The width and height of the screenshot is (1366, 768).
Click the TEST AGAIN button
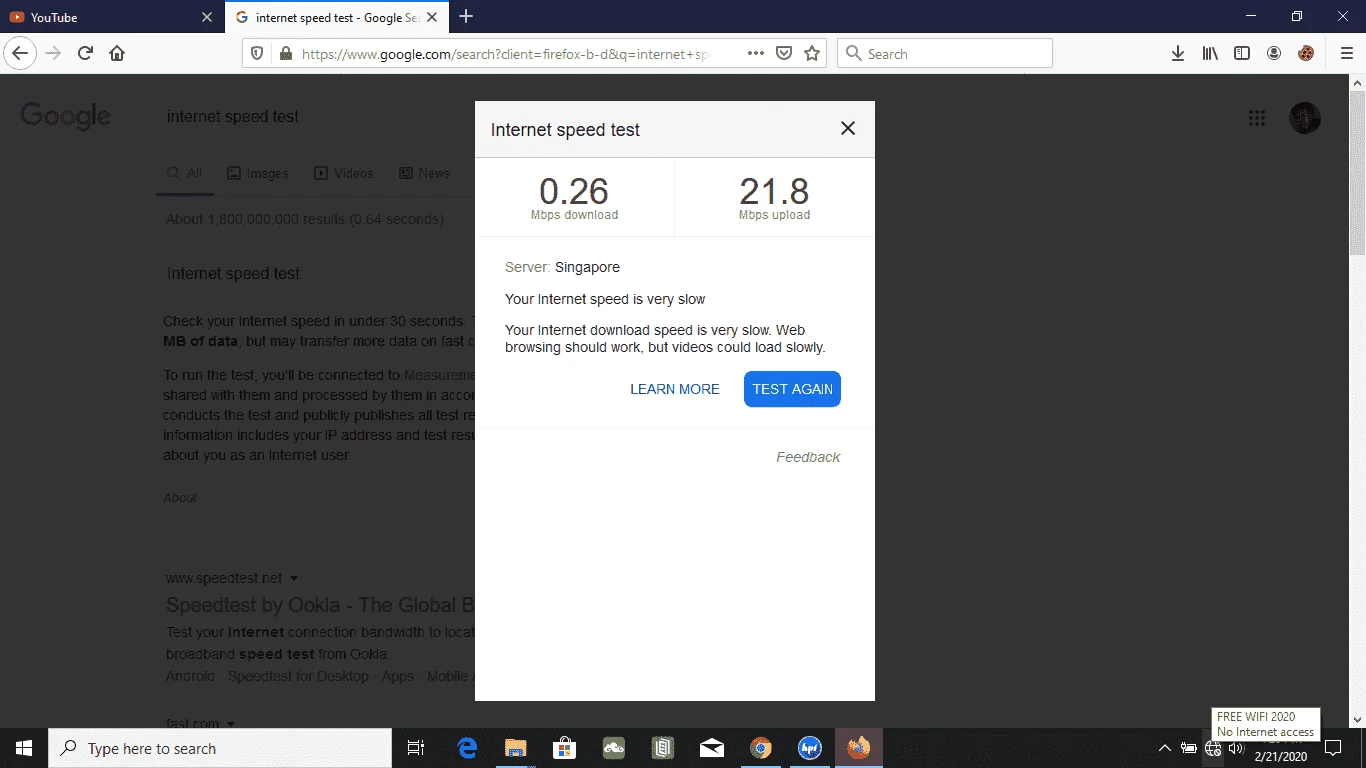[792, 389]
